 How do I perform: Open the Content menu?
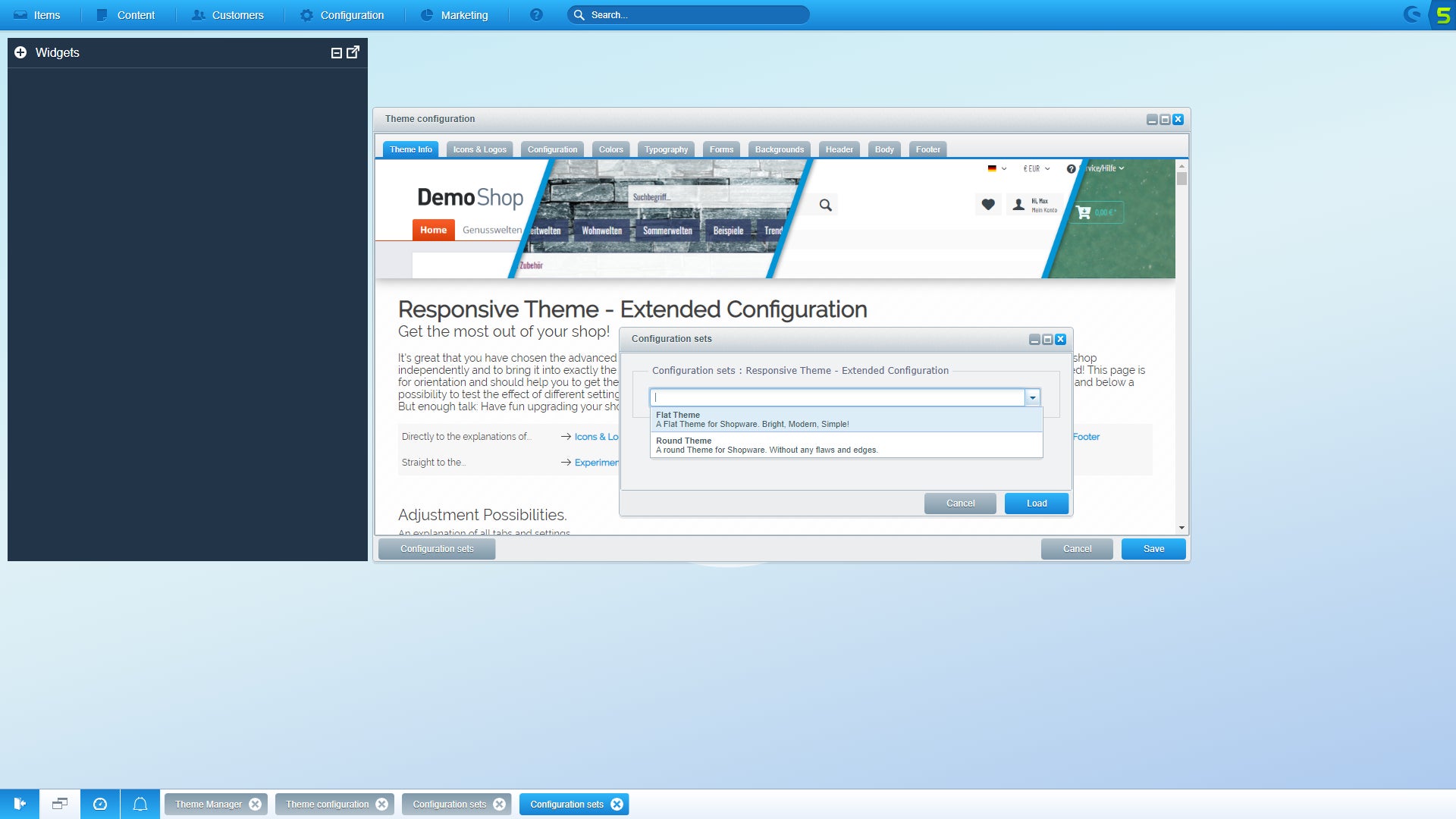[126, 15]
